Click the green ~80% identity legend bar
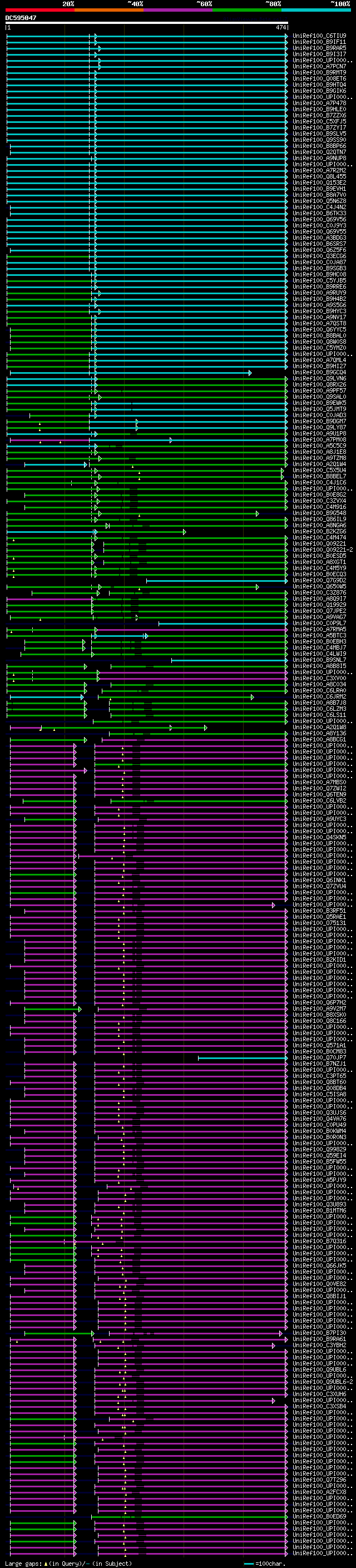 click(247, 10)
